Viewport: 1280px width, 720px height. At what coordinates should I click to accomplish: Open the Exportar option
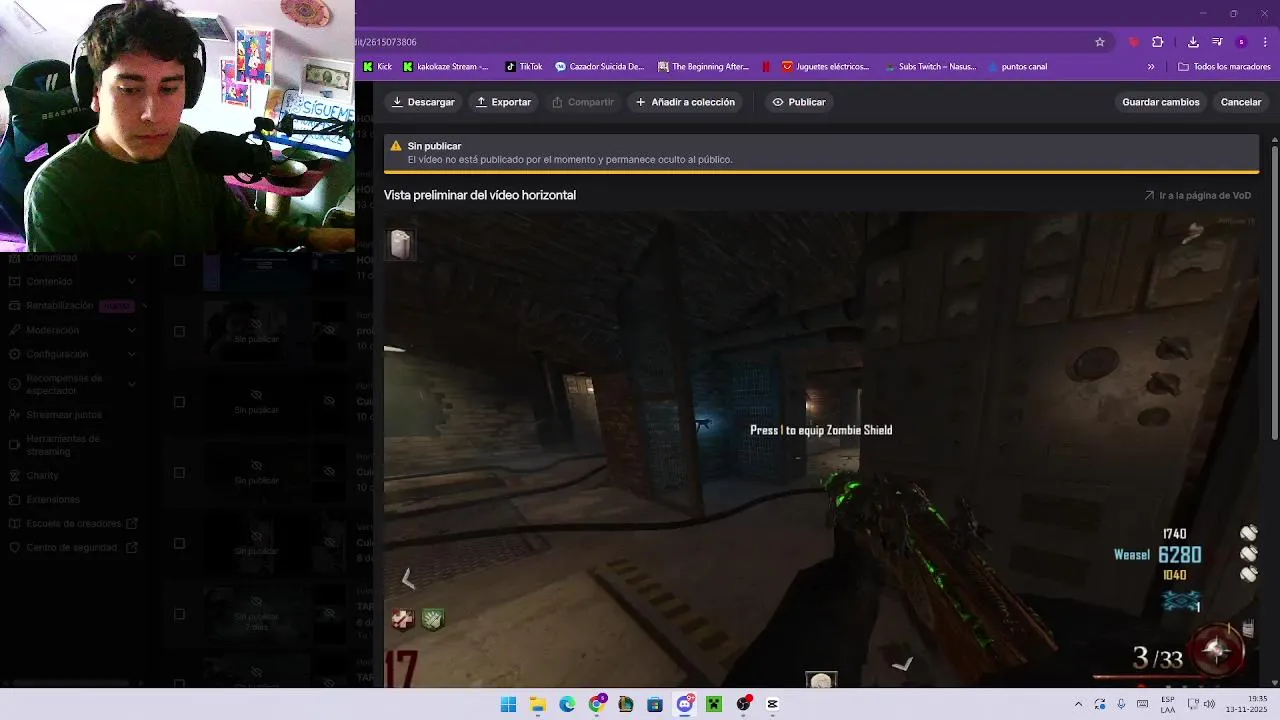click(503, 102)
